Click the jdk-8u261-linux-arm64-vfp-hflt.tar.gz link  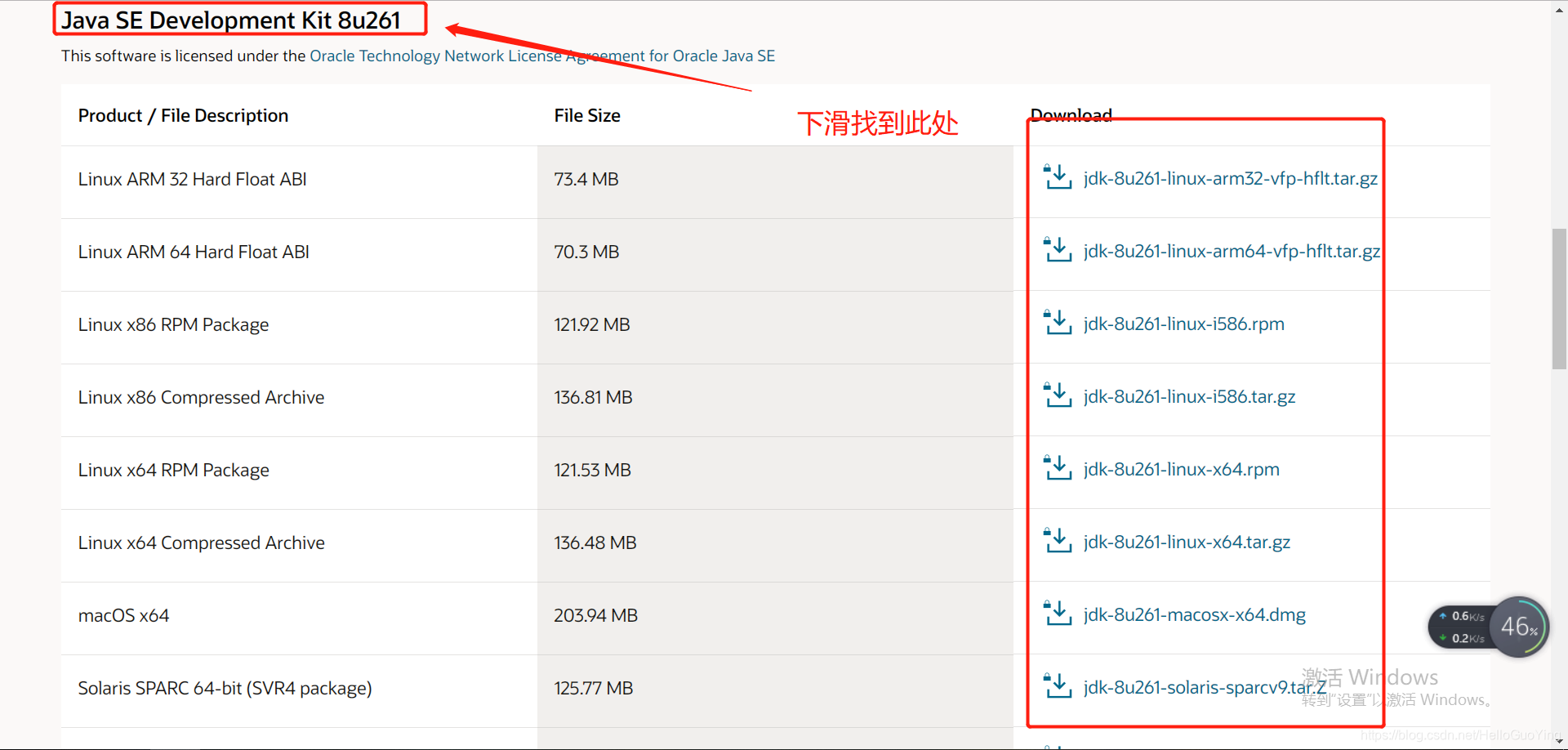[1232, 251]
